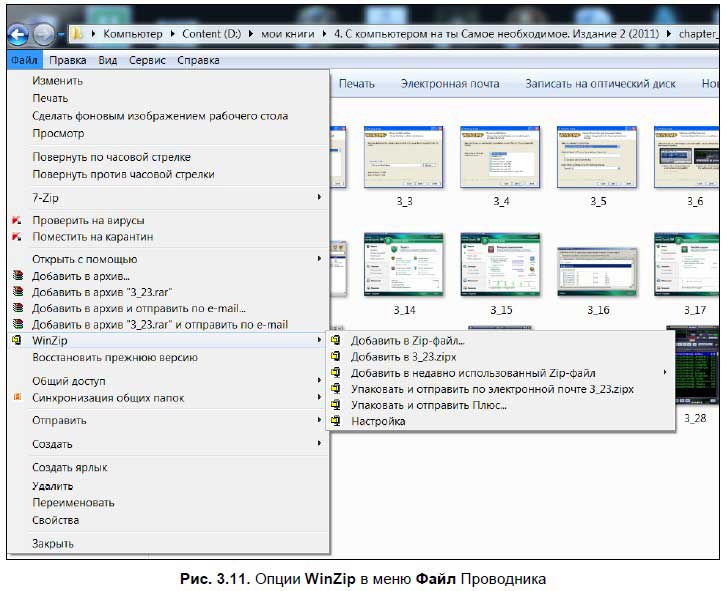Screen dimensions: 727x591
Task: Expand the Синхронизация общих папок submenu arrow
Action: click(x=319, y=397)
